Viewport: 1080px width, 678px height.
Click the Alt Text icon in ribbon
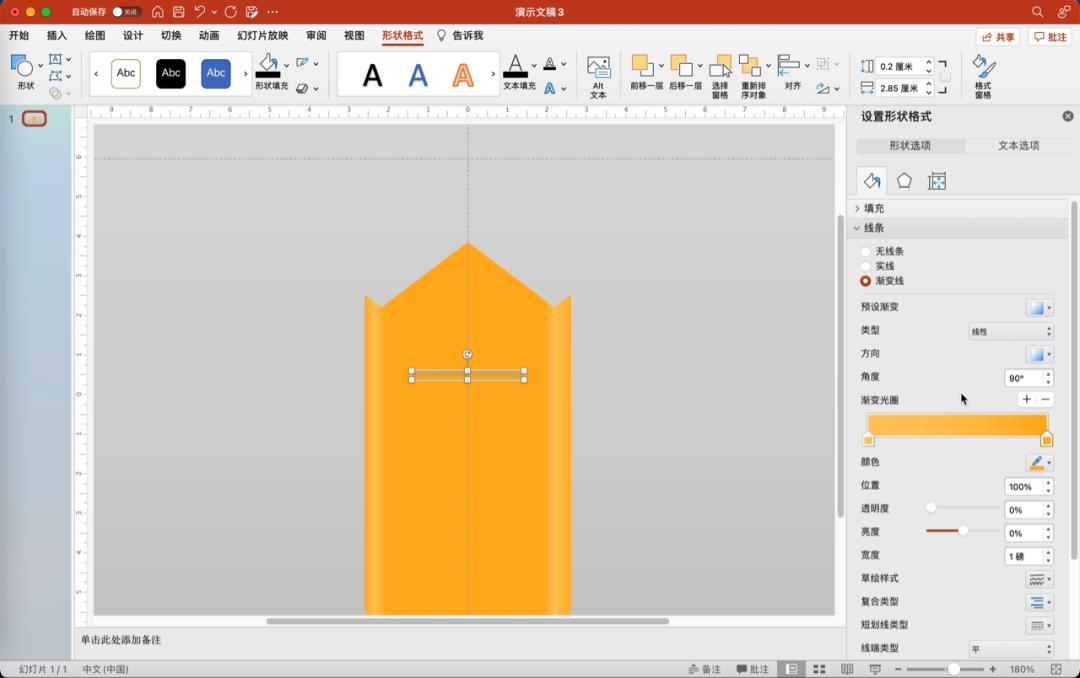pos(598,75)
